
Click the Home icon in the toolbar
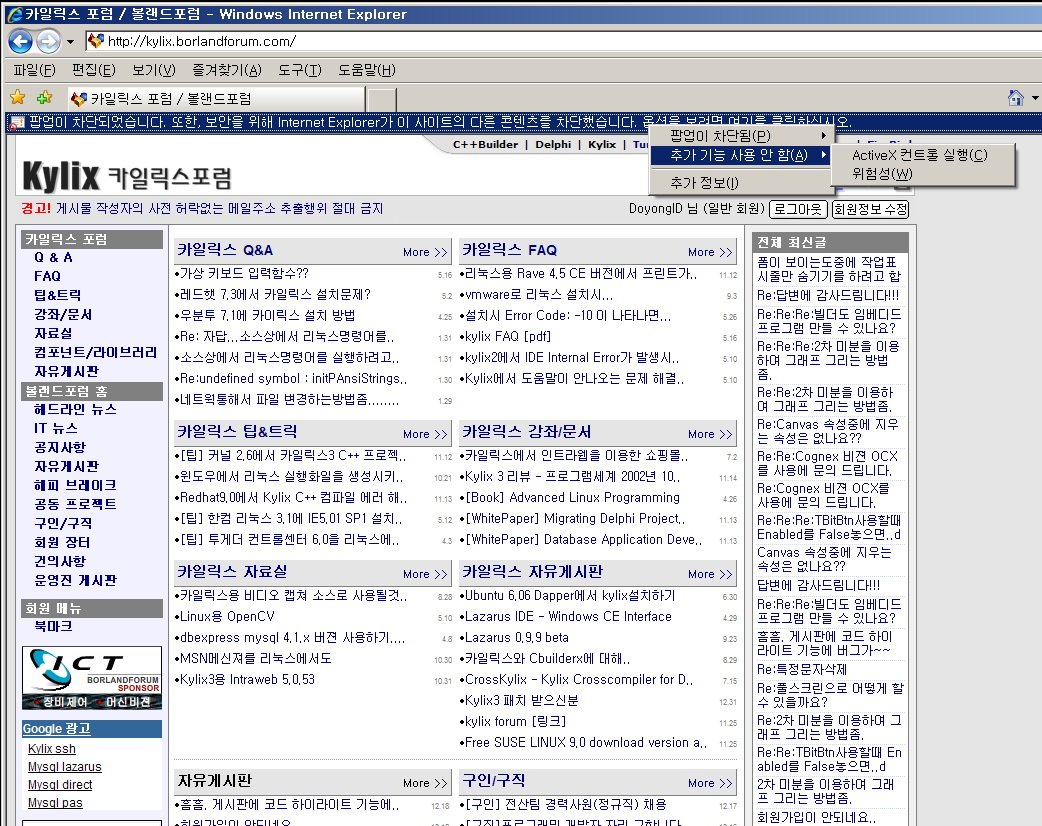tap(1016, 98)
